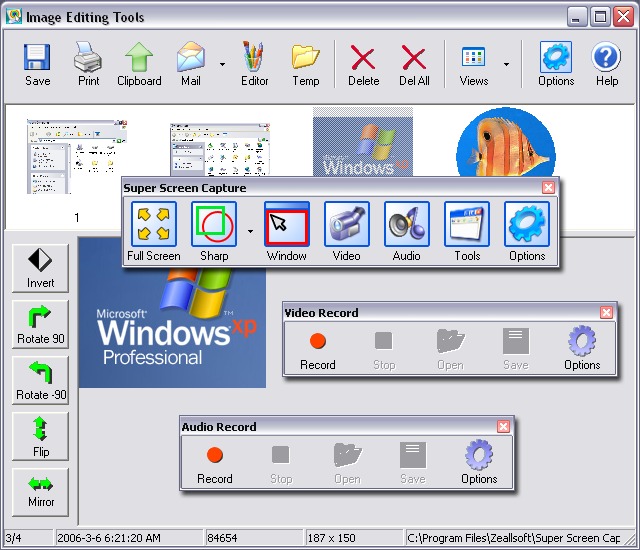Image resolution: width=640 pixels, height=550 pixels.
Task: Mirror the image horizontally
Action: coord(41,491)
